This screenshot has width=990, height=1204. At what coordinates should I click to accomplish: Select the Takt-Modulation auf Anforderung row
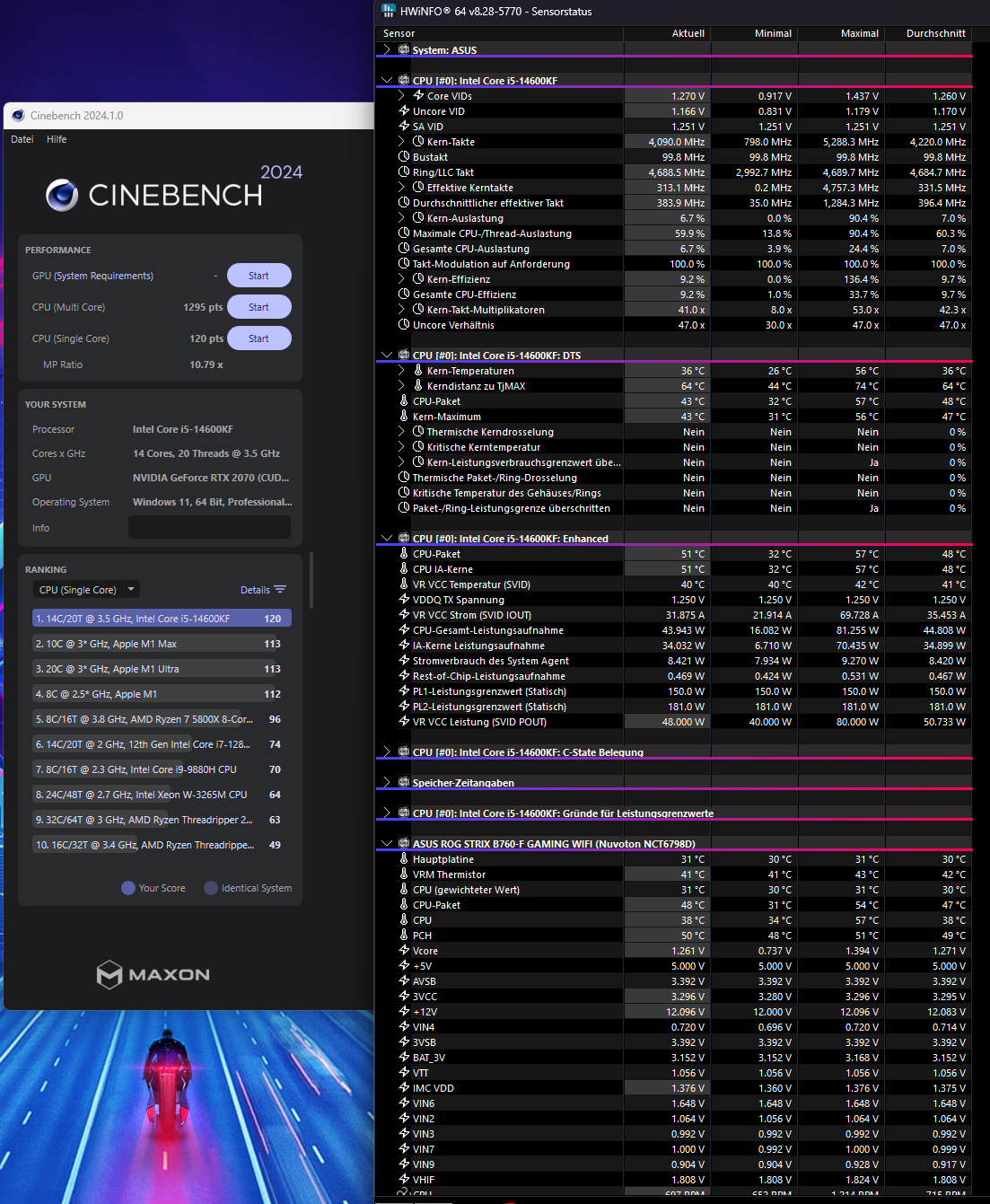pyautogui.click(x=674, y=264)
